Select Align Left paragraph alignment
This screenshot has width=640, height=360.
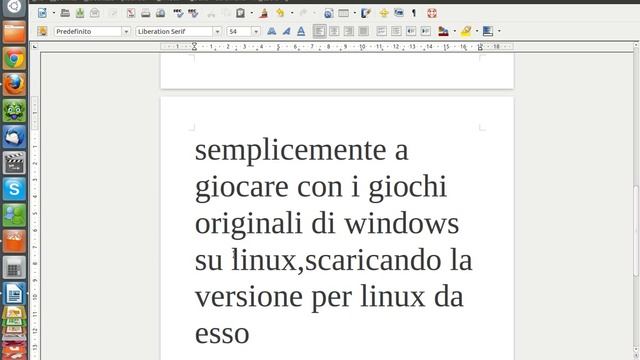(319, 31)
